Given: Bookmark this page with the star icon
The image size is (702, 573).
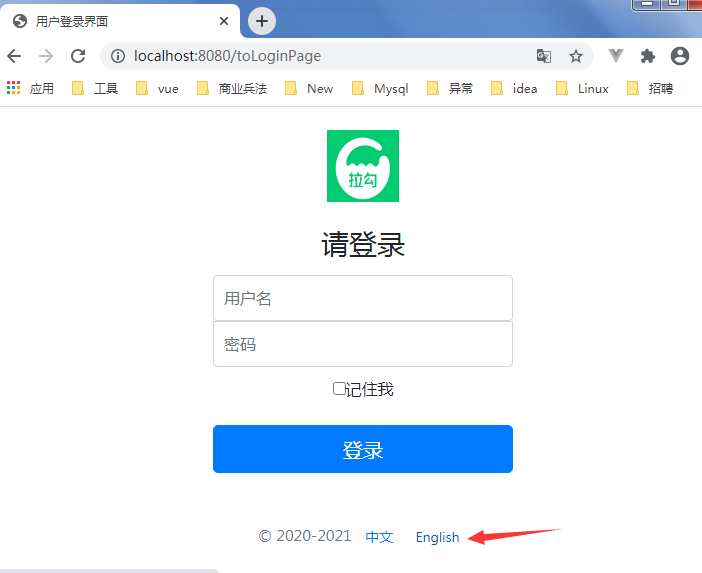Looking at the screenshot, I should click(576, 56).
